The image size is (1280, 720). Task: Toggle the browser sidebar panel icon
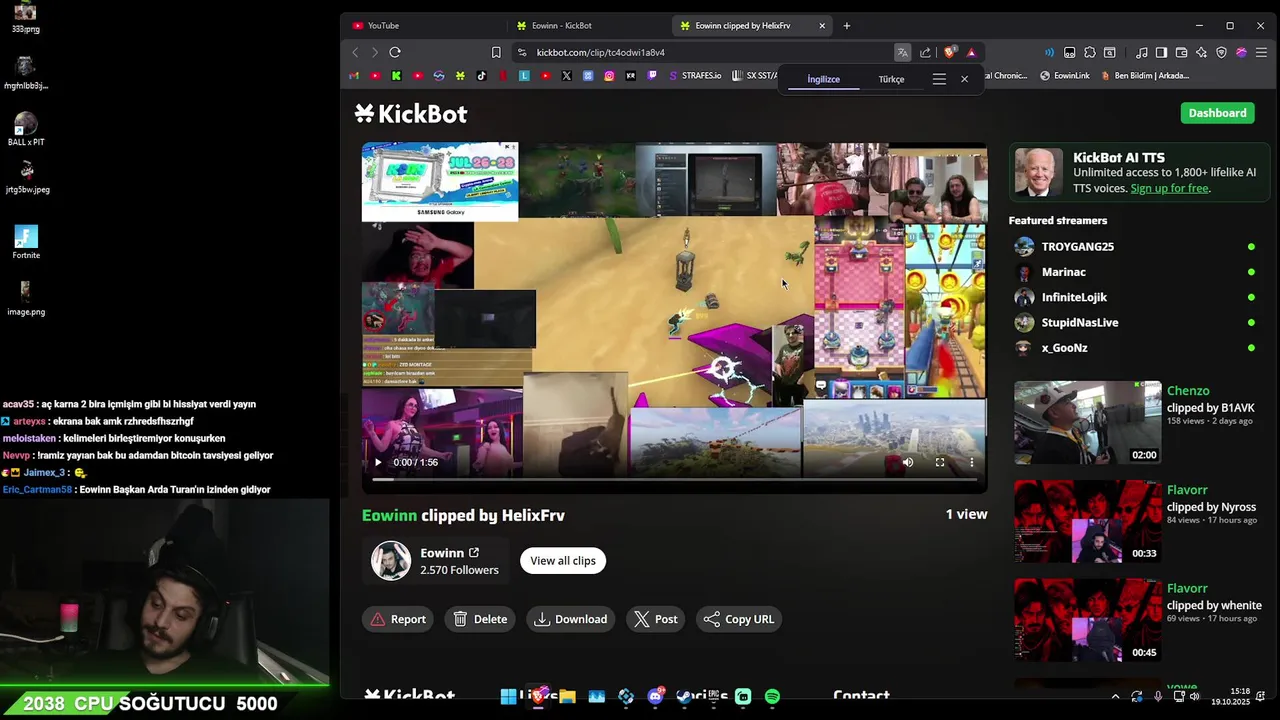click(1161, 52)
